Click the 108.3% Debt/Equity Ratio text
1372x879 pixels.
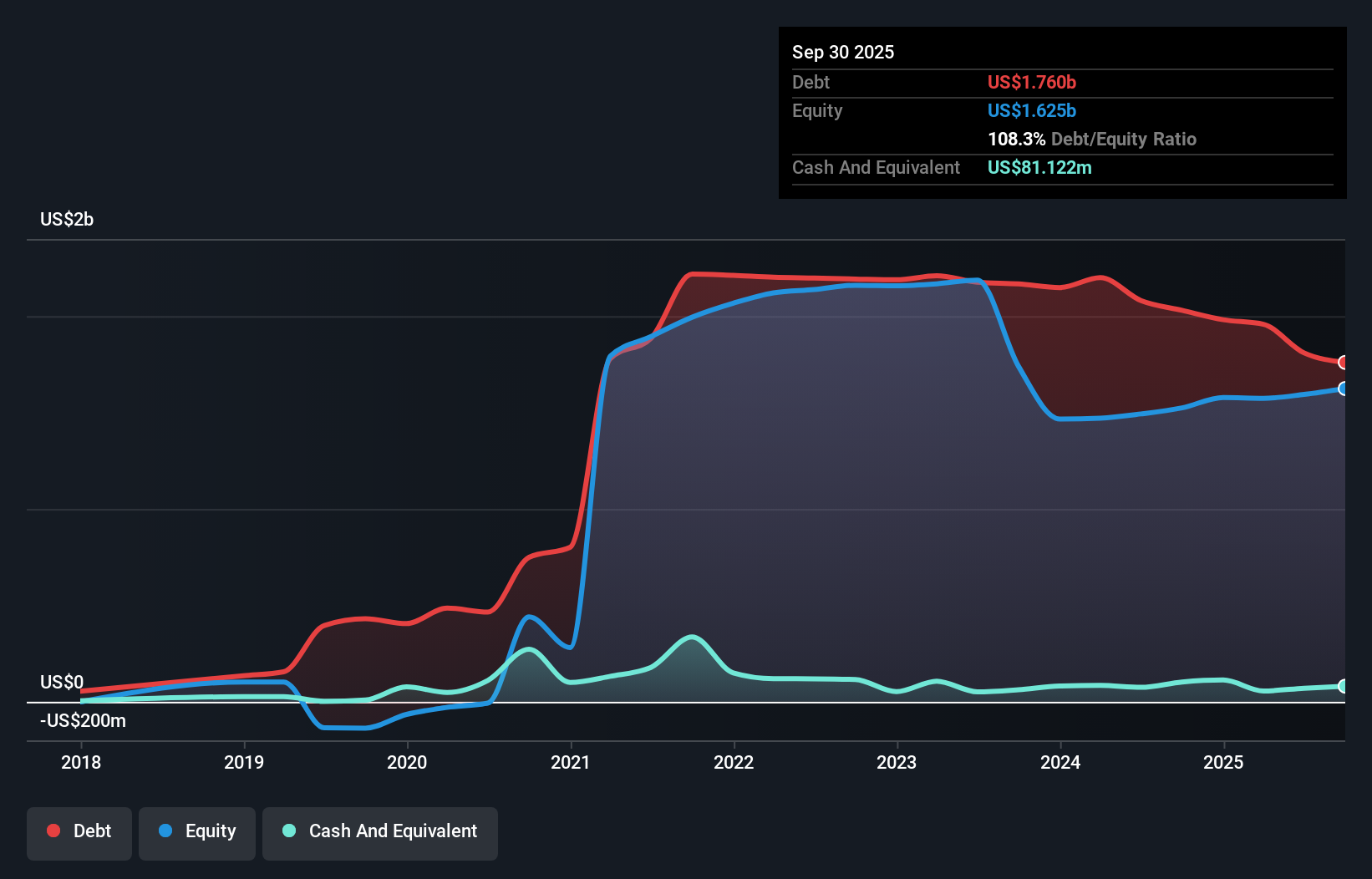coord(1092,140)
